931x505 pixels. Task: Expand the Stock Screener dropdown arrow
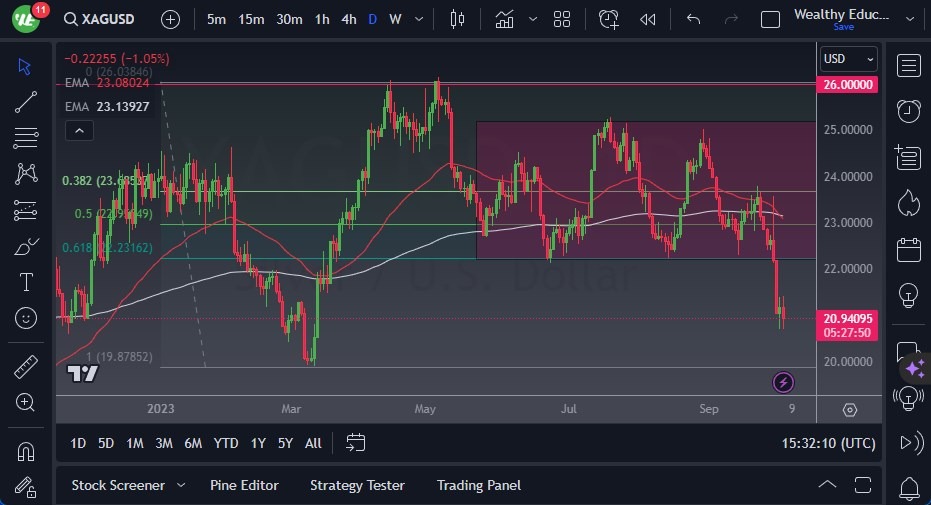coord(181,485)
